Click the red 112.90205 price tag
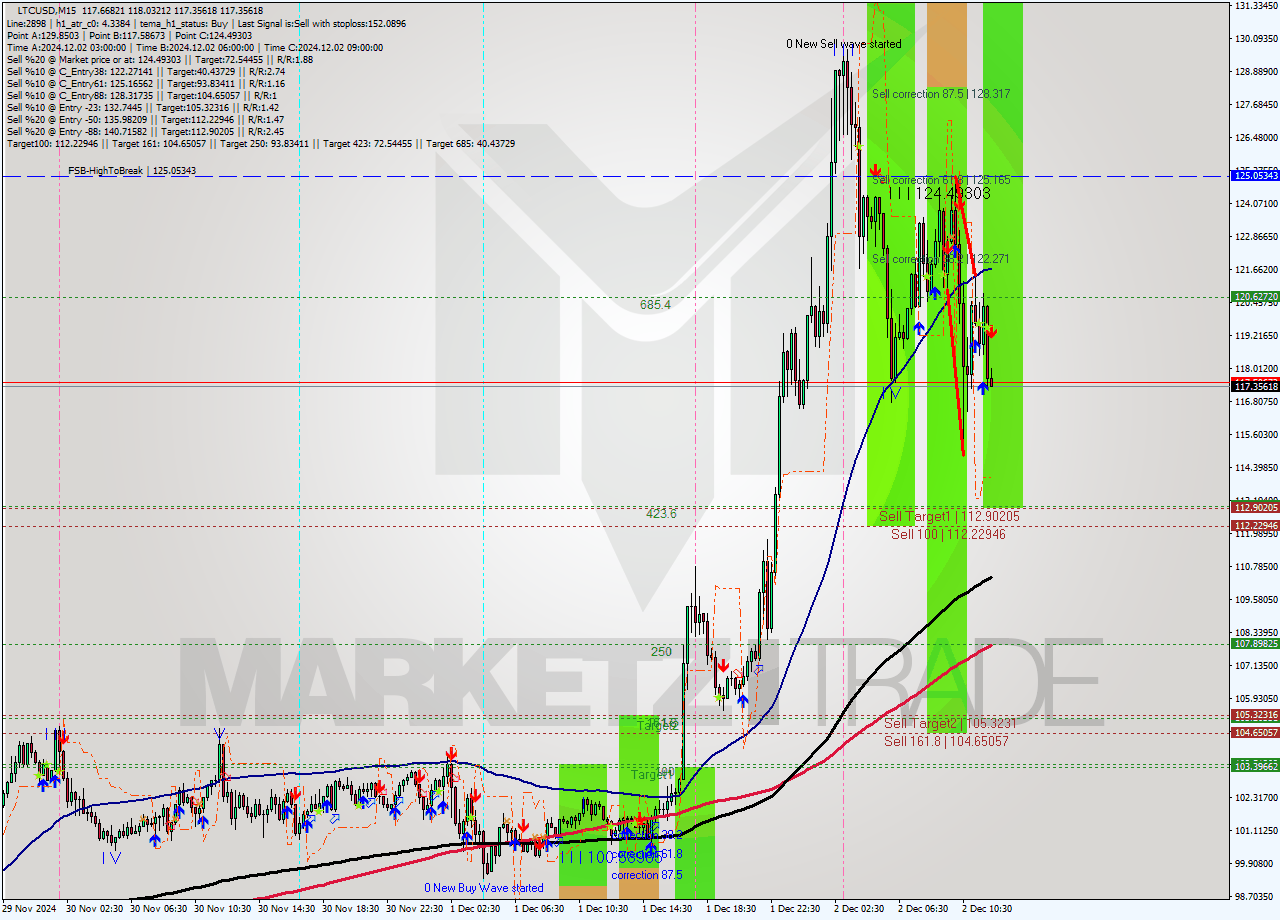1280x920 pixels. (x=1255, y=507)
